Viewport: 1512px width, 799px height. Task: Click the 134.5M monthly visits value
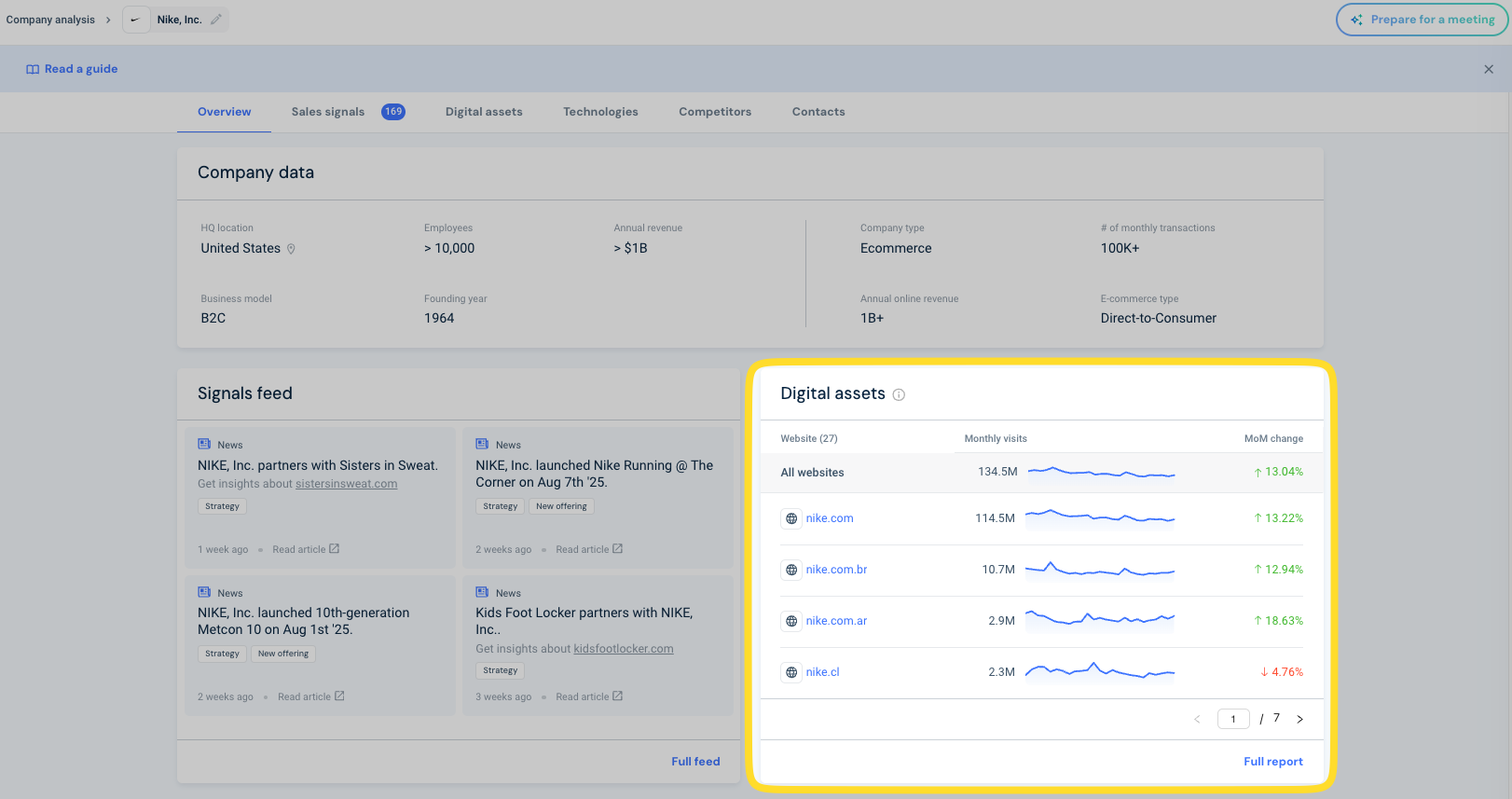[997, 472]
